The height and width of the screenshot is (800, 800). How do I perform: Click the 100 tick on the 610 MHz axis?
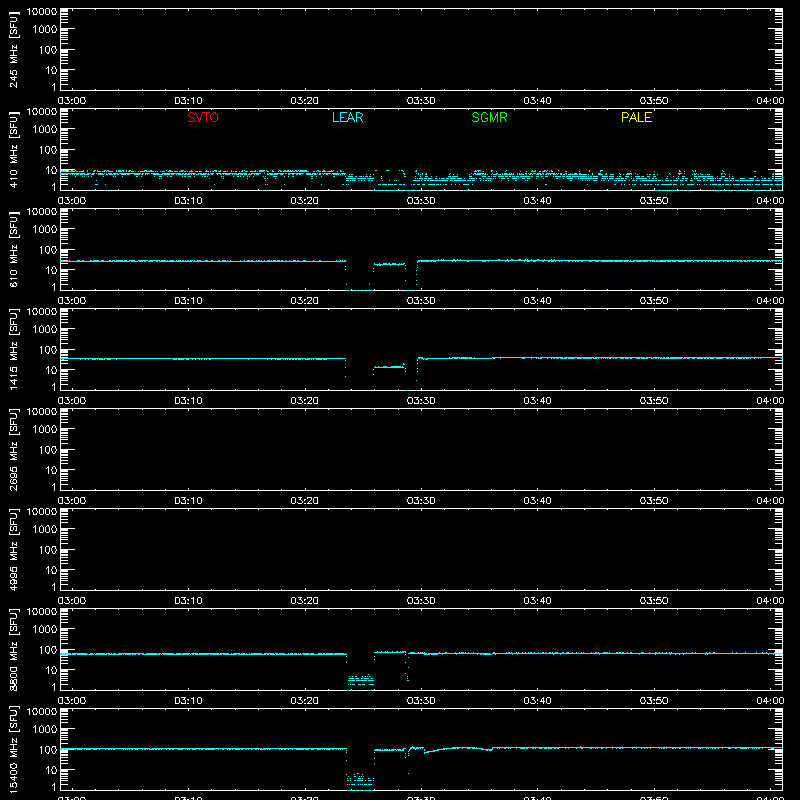(x=48, y=250)
